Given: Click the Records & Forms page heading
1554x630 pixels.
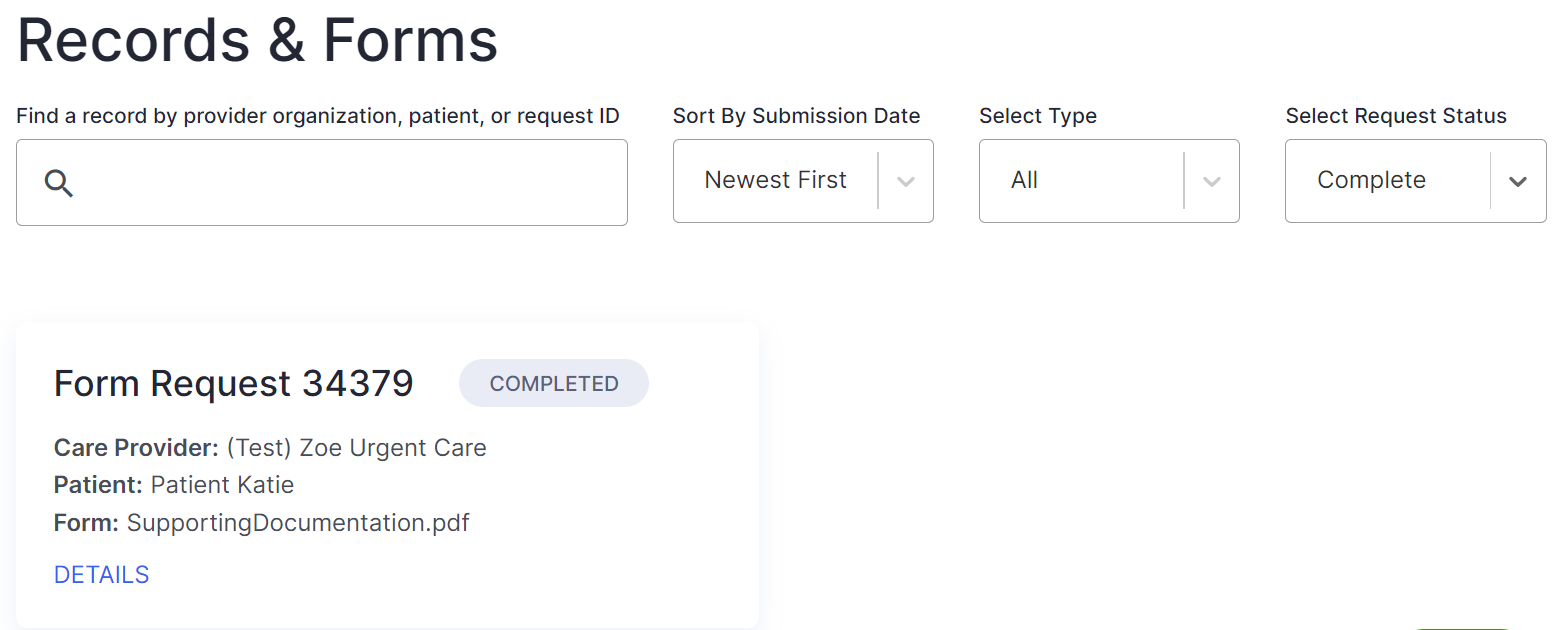Looking at the screenshot, I should (x=257, y=40).
